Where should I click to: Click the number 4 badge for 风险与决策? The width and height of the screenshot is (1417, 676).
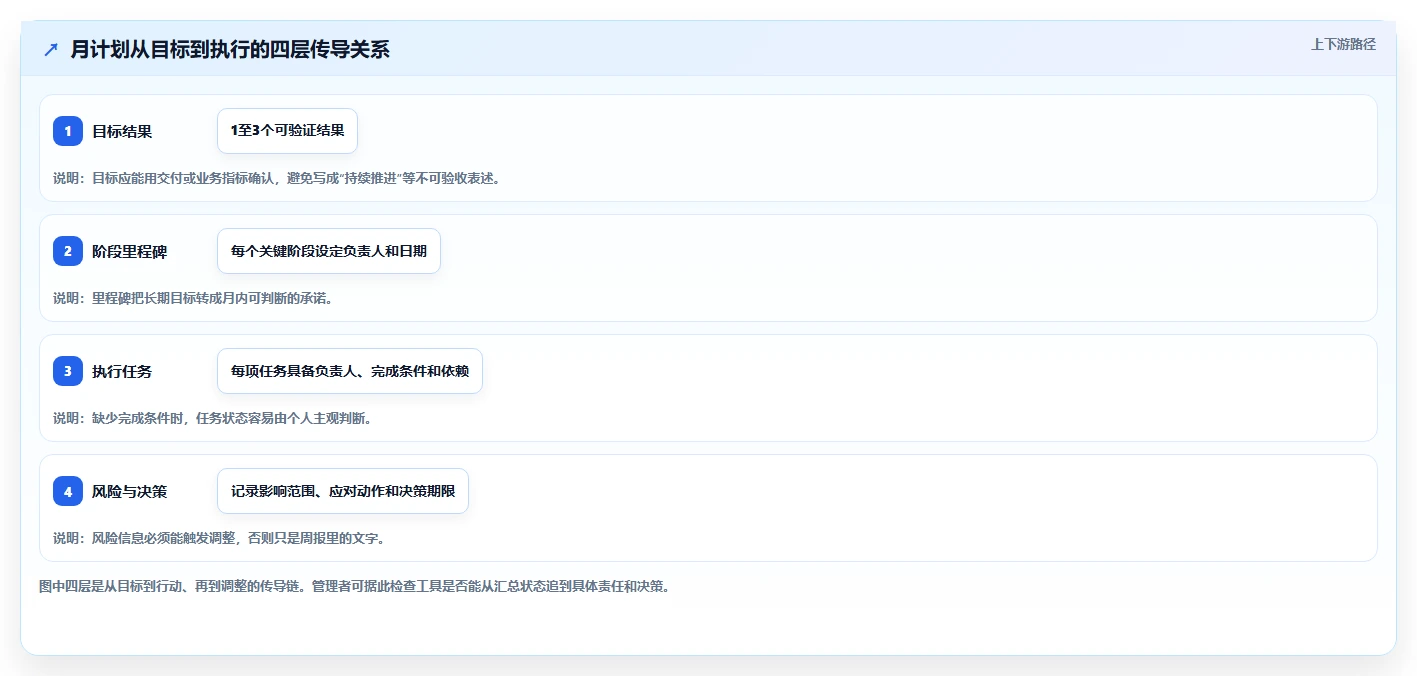click(x=68, y=491)
